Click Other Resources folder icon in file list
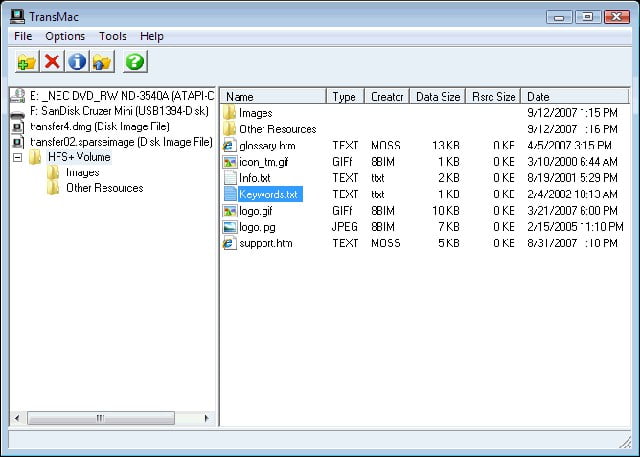640x457 pixels. click(x=230, y=129)
